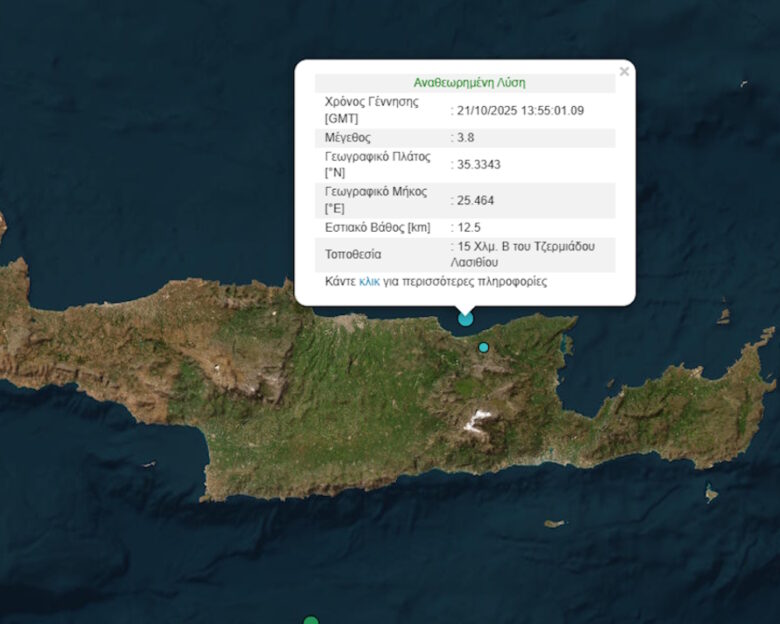The width and height of the screenshot is (780, 624).
Task: Close the earthquake info popup
Action: (624, 71)
